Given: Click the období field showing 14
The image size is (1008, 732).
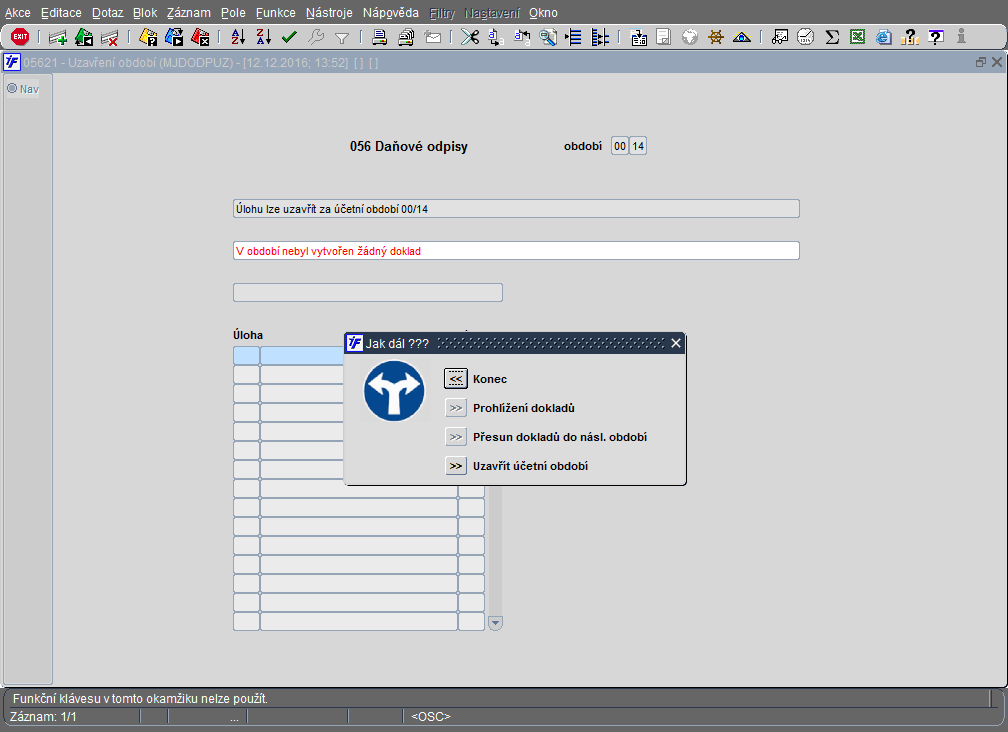Looking at the screenshot, I should pyautogui.click(x=638, y=146).
